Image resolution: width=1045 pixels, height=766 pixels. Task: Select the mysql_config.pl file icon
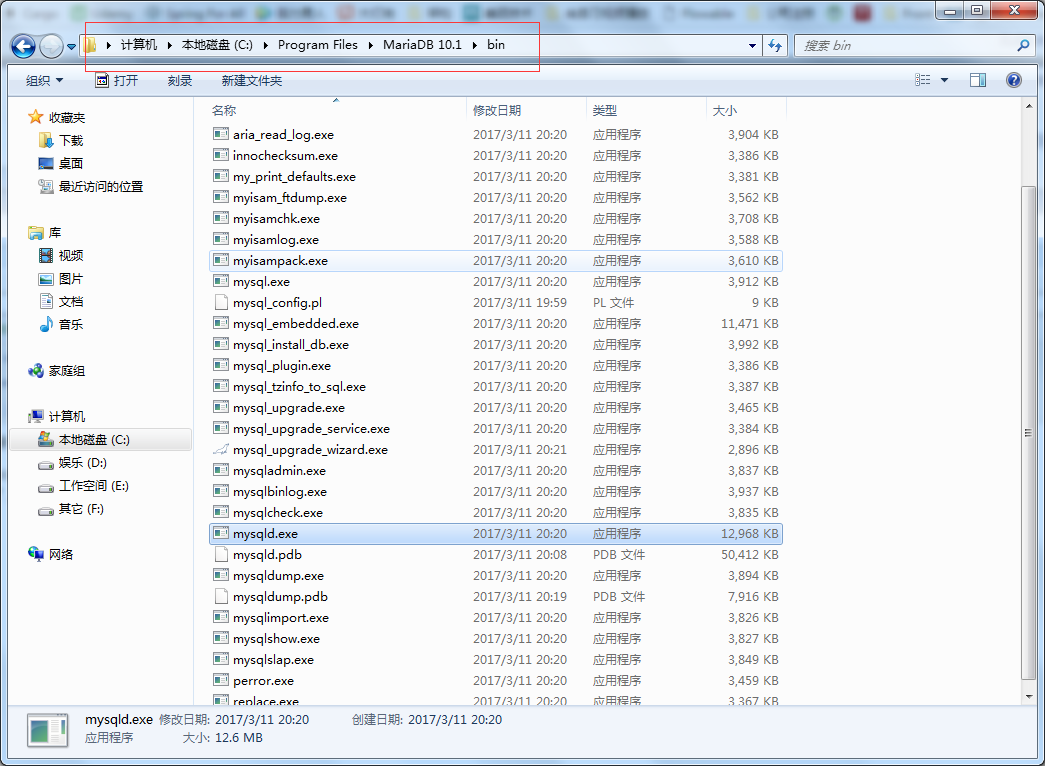point(221,302)
